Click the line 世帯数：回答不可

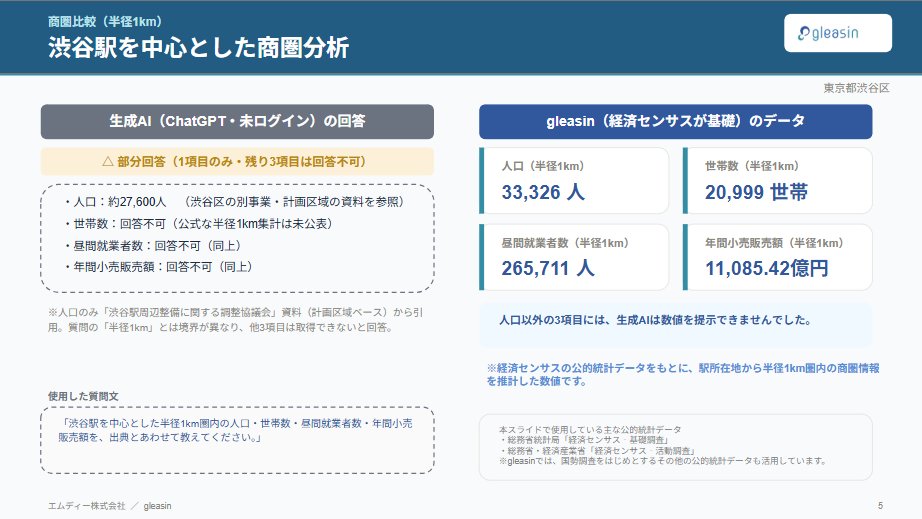pos(200,223)
